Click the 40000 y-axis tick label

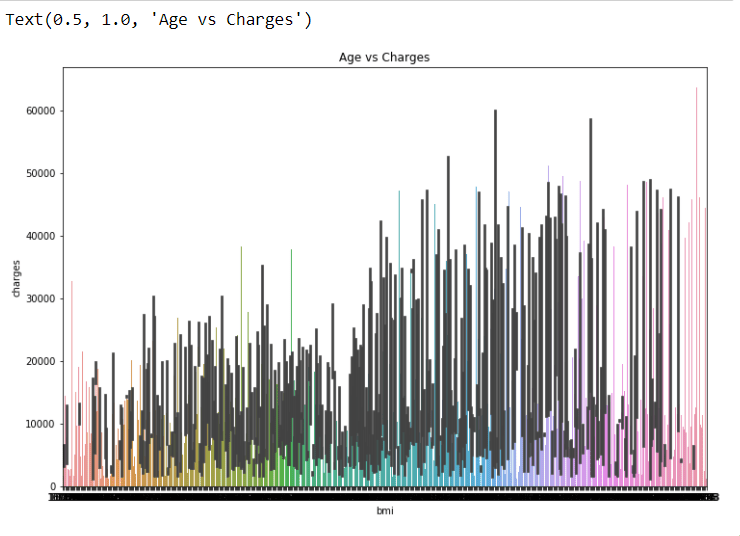[x=39, y=236]
